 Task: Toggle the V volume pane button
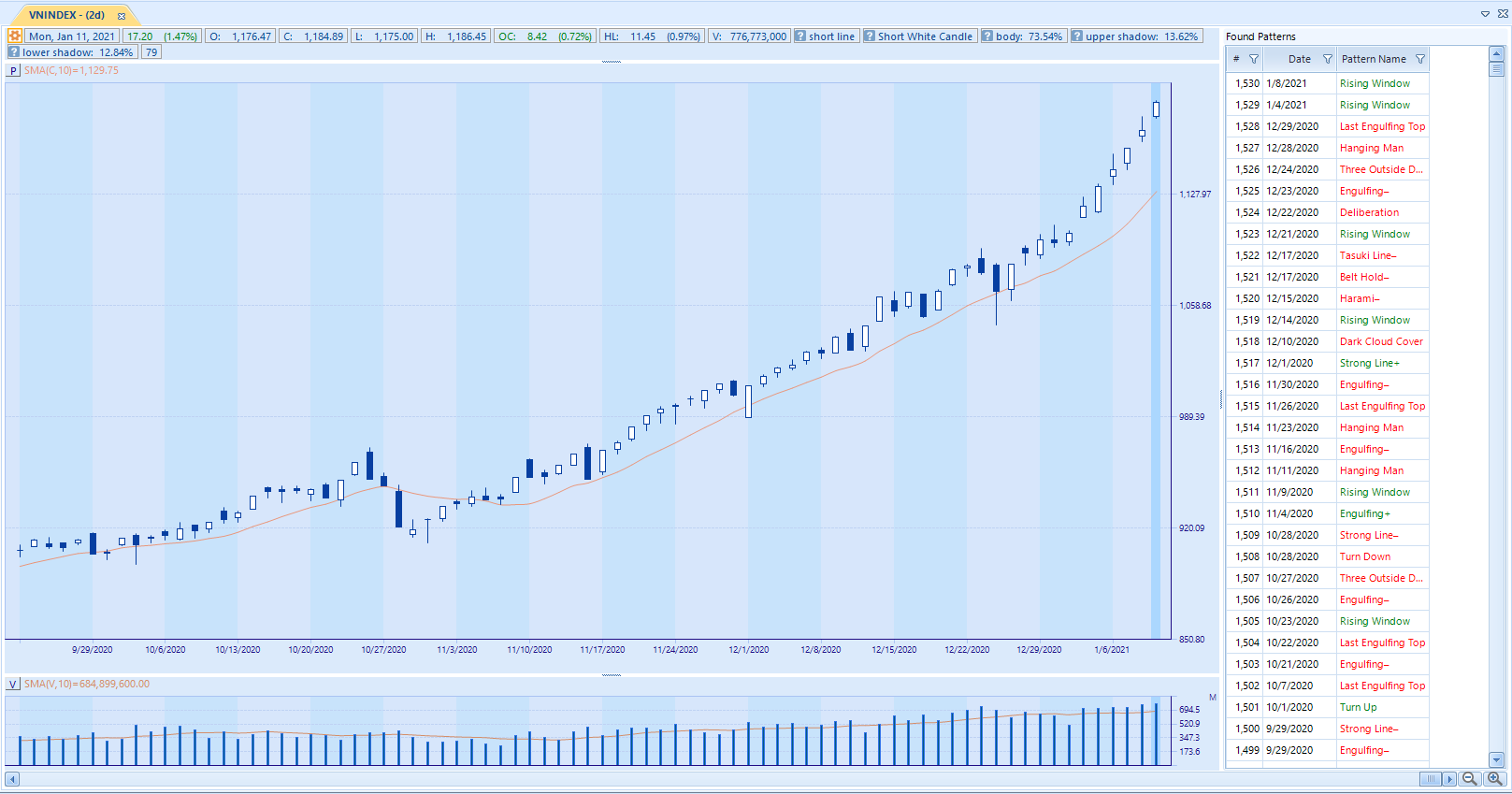14,684
